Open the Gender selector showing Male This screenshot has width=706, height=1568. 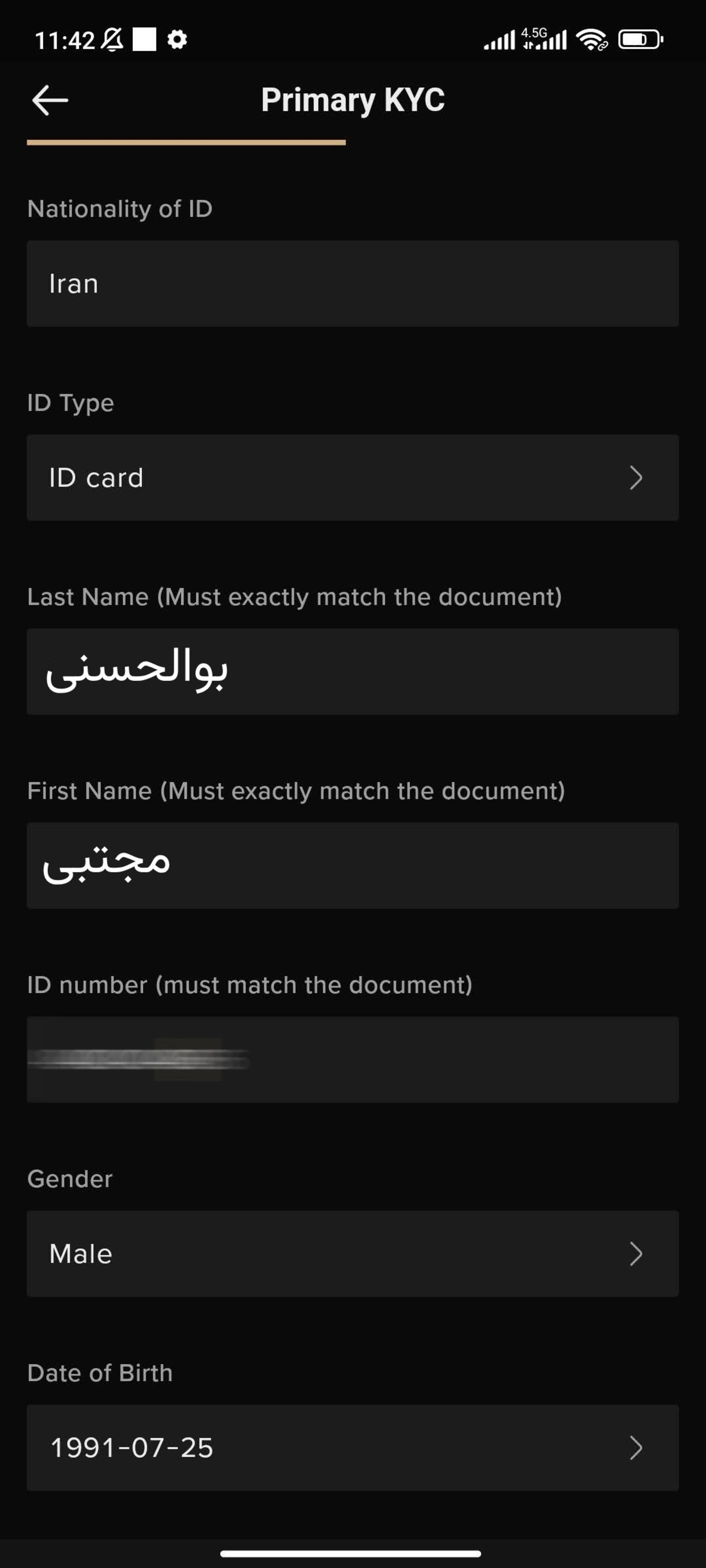coord(352,1254)
